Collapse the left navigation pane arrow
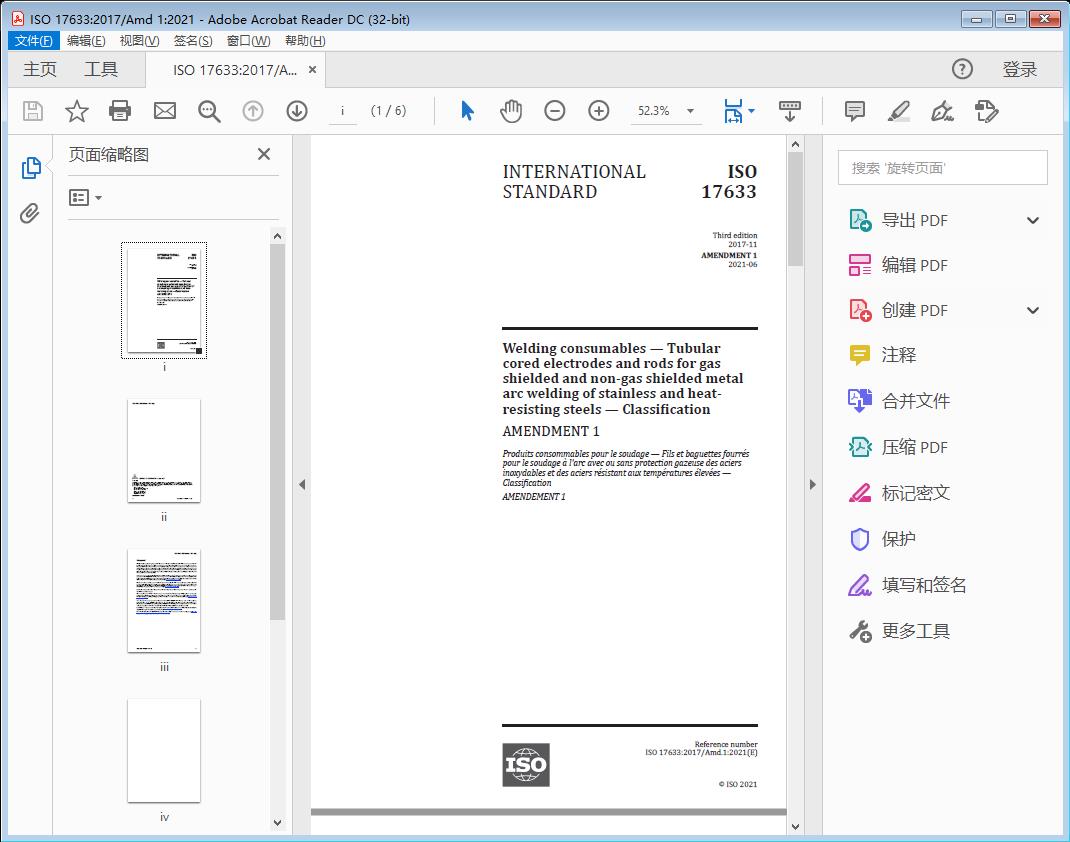 click(302, 485)
